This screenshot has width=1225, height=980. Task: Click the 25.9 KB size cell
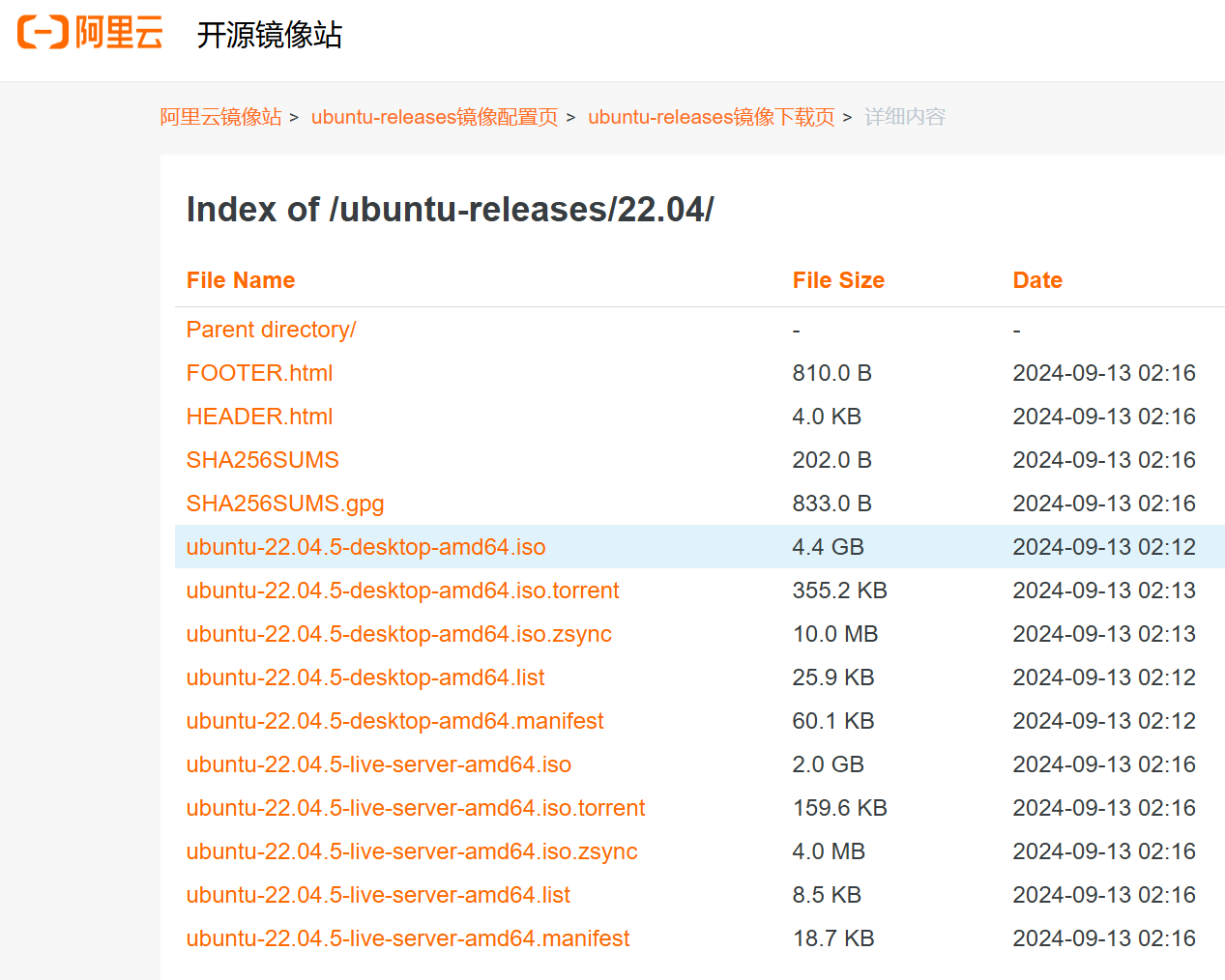click(x=833, y=677)
